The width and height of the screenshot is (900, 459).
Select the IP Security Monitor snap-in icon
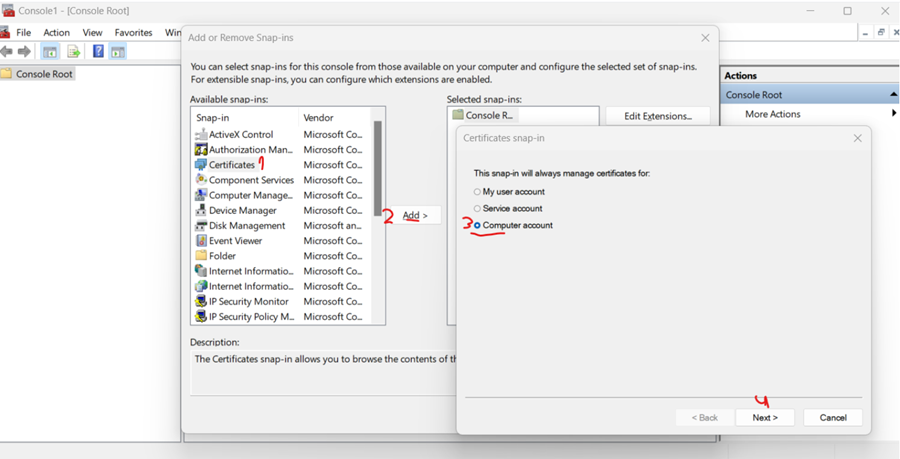201,302
